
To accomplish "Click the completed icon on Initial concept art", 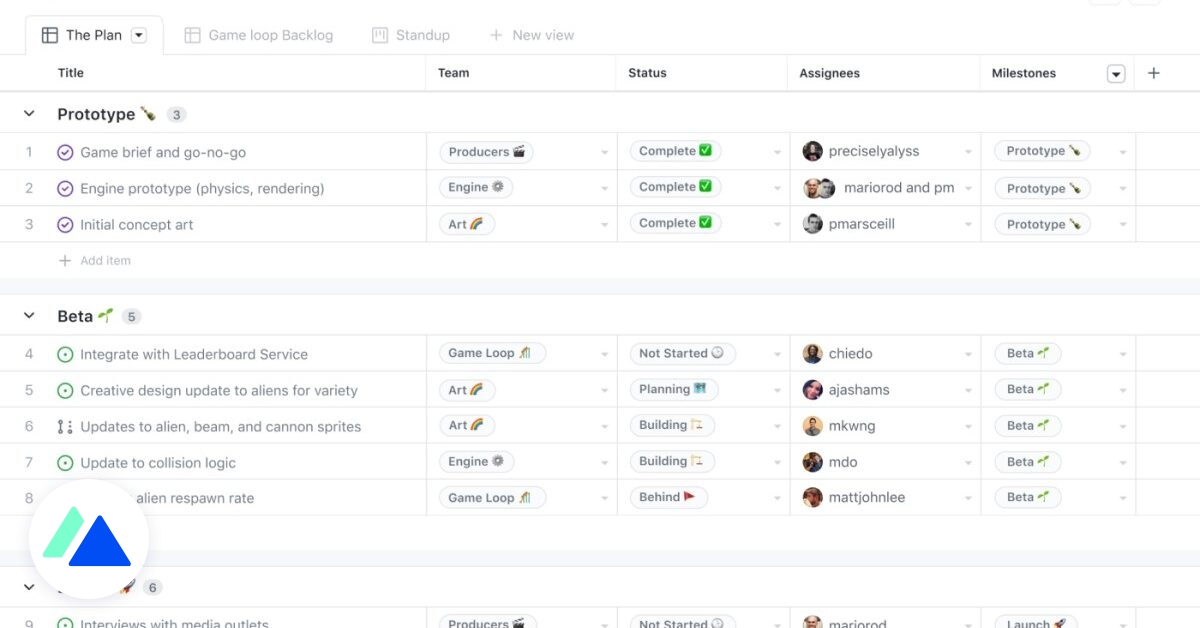I will 63,224.
